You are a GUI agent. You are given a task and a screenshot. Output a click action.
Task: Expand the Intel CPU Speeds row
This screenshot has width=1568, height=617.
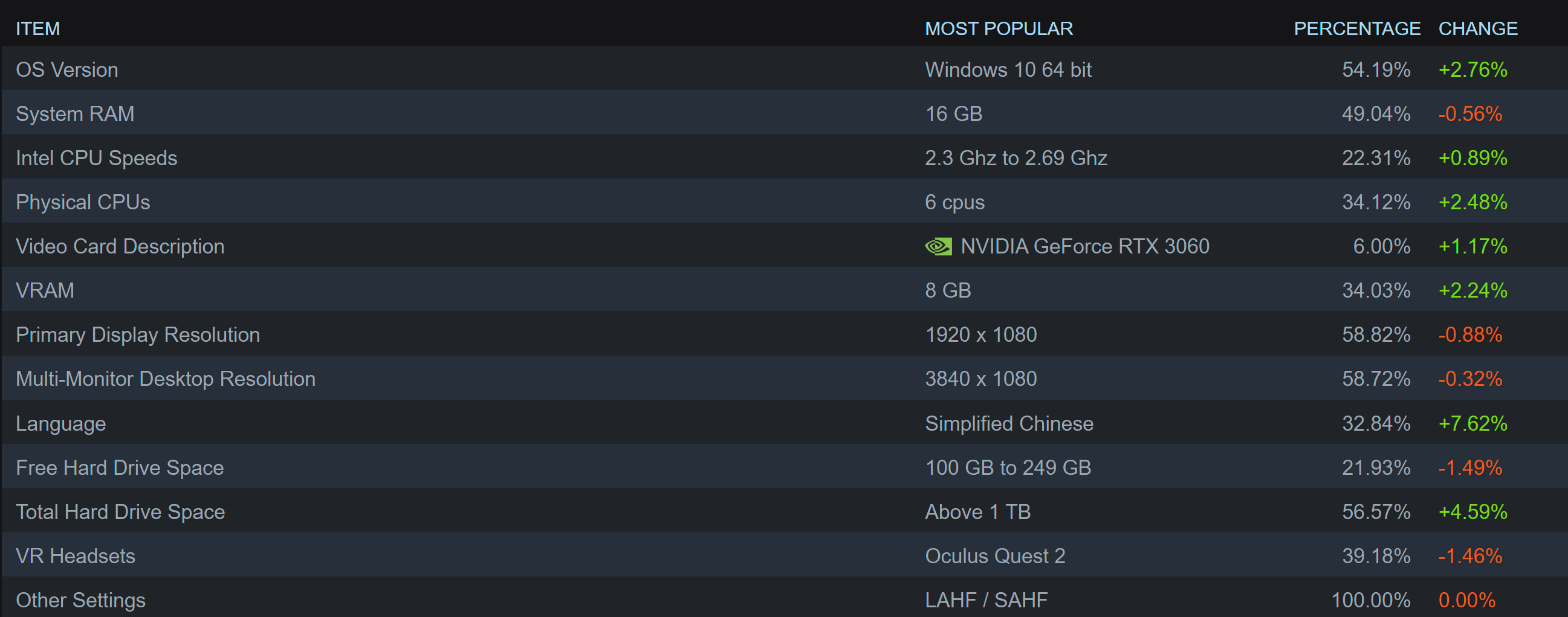coord(96,158)
